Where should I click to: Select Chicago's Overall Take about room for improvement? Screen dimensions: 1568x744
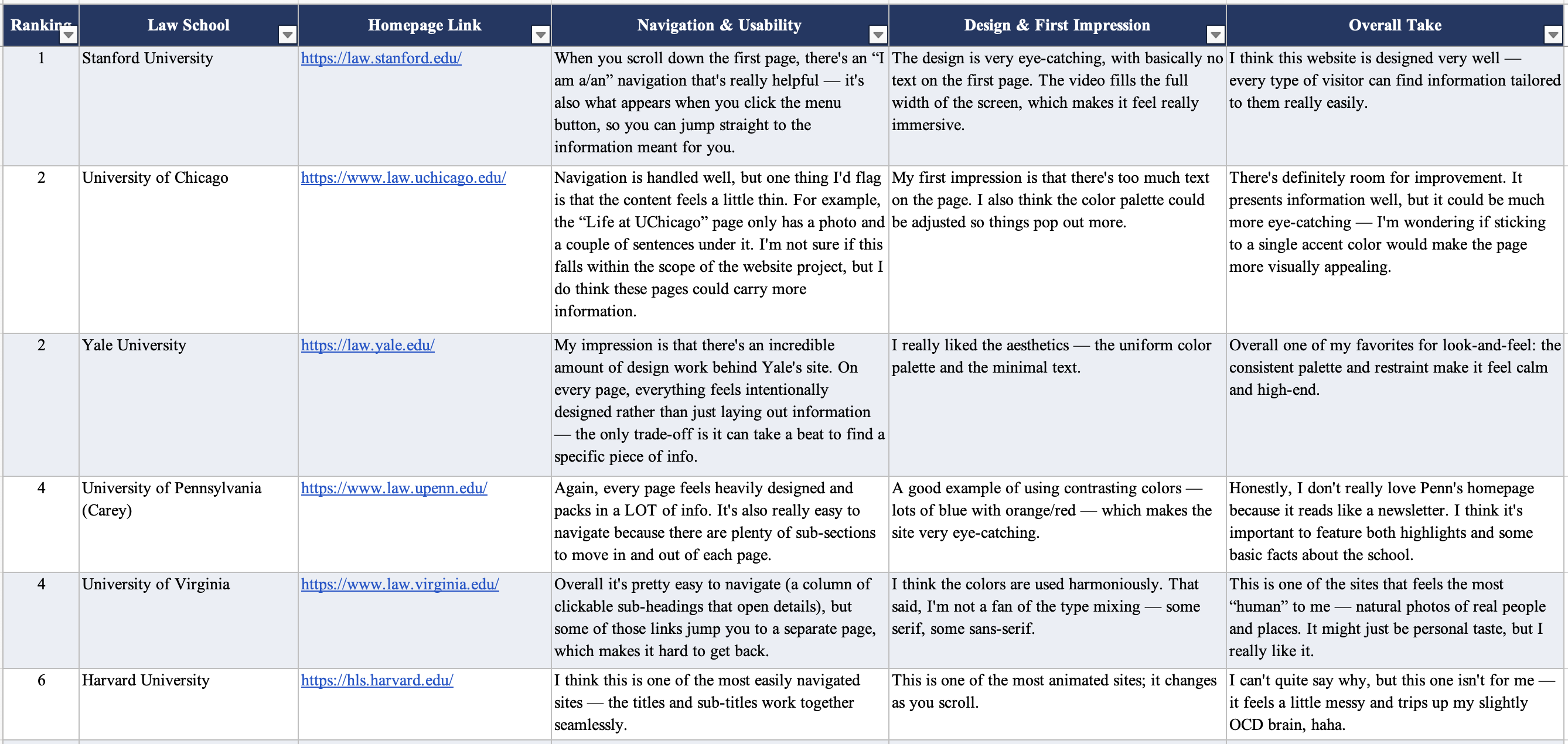tap(1395, 250)
